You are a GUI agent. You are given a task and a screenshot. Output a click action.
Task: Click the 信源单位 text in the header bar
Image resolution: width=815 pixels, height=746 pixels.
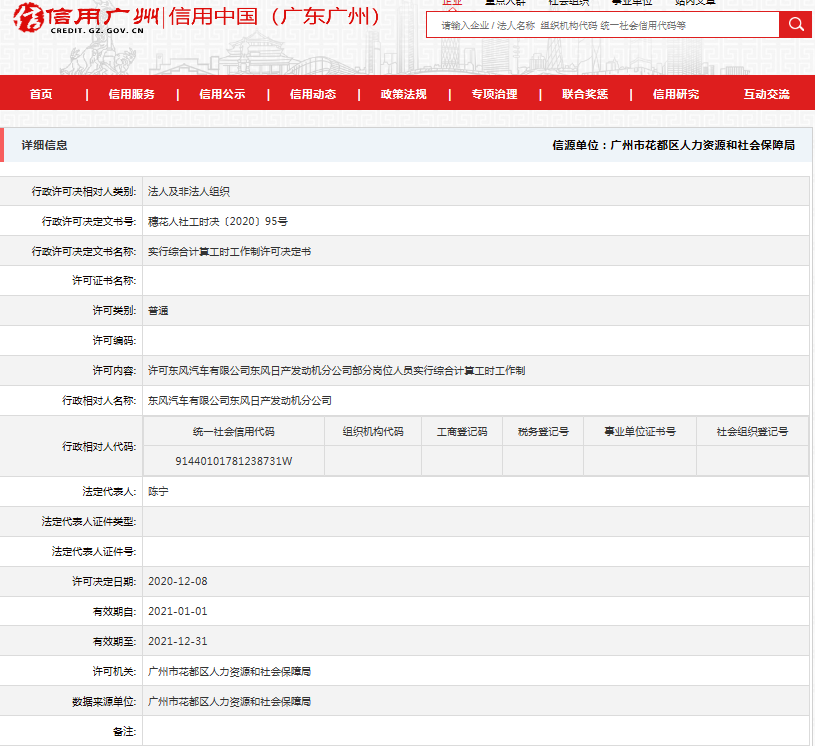point(674,145)
